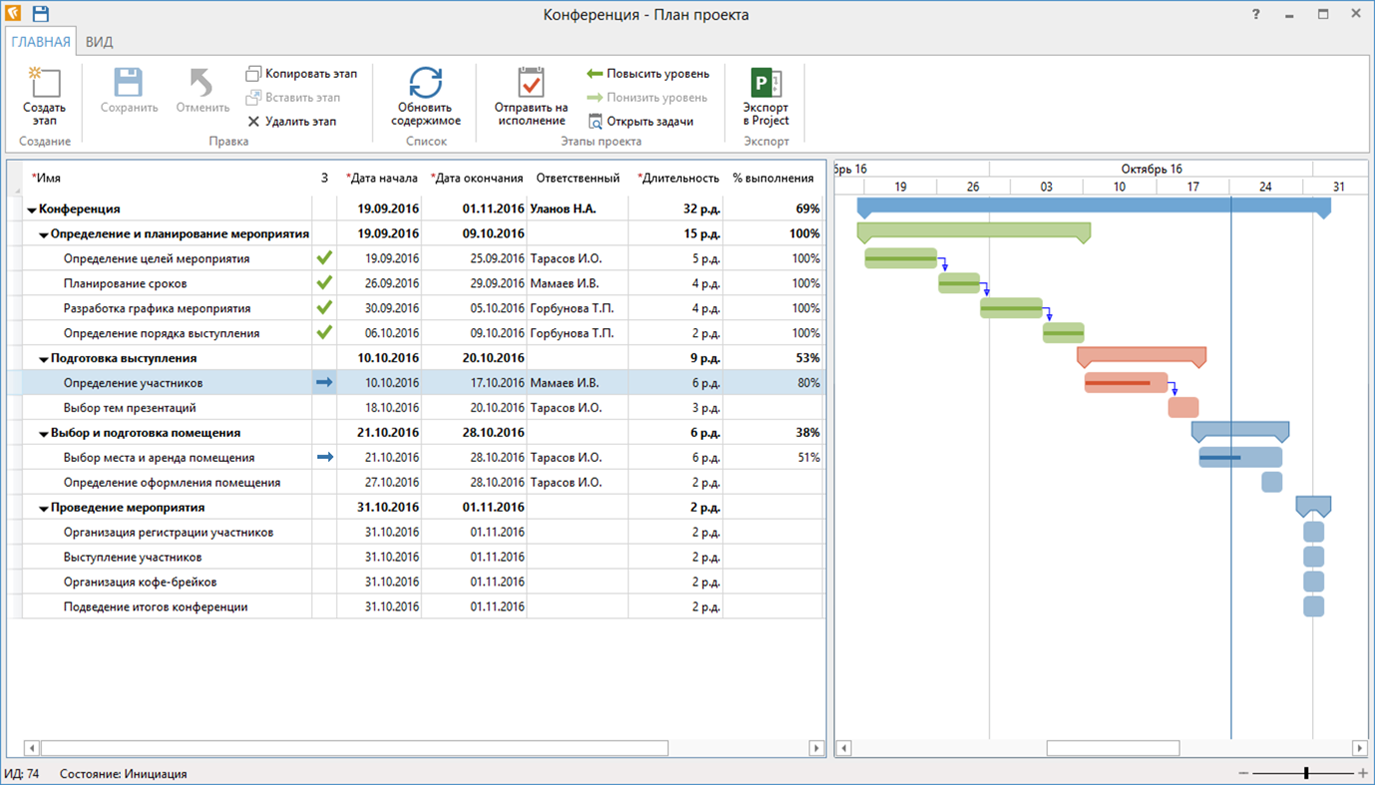Click the Gantt chart horizontal scrollbar thumb
This screenshot has height=785, width=1375.
click(x=1113, y=748)
